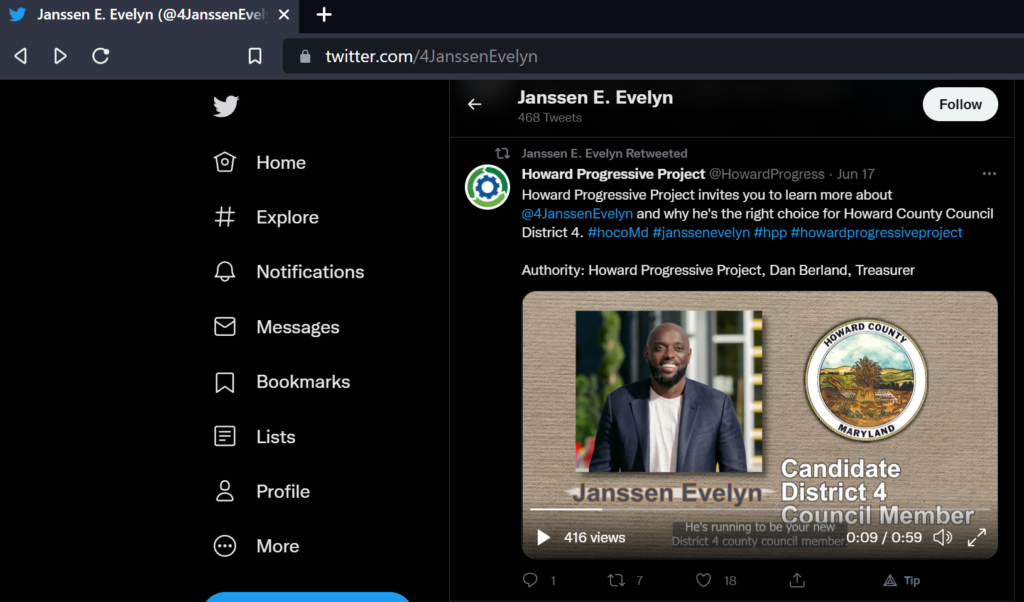Reload the page with refresh icon
The image size is (1024, 602).
pos(101,56)
